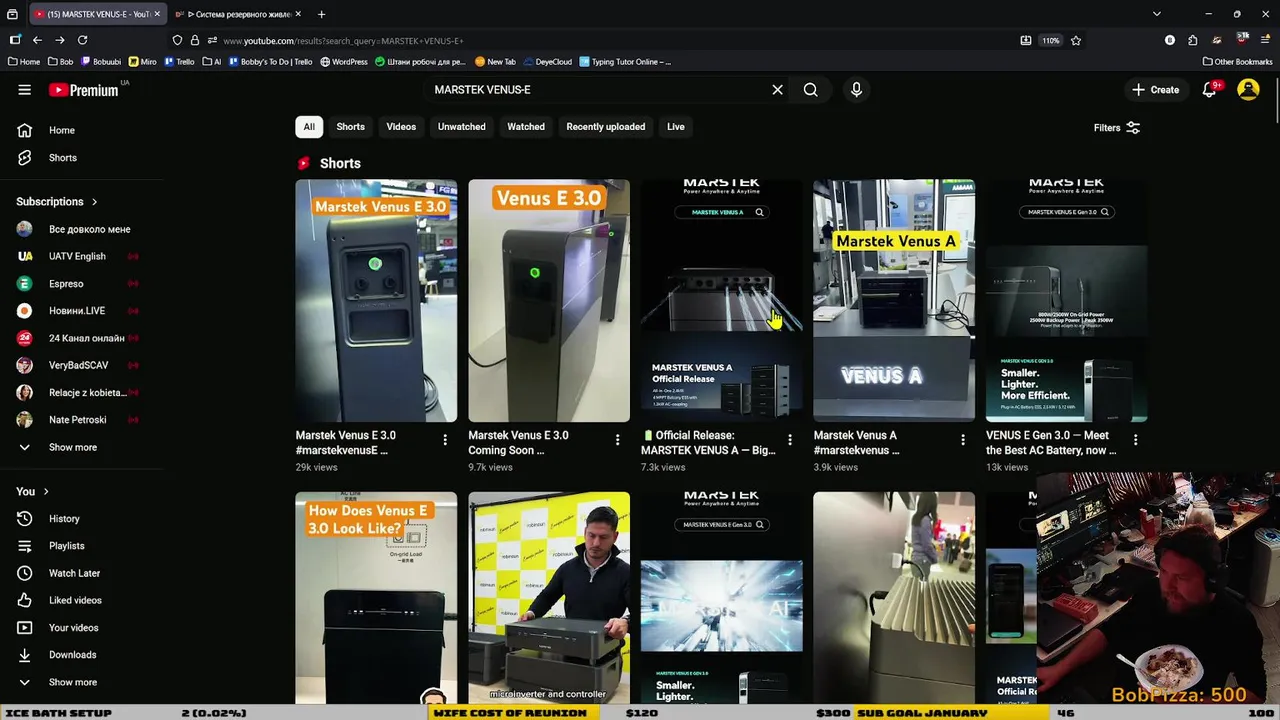
Task: Open the WordPress bookmark
Action: point(344,62)
